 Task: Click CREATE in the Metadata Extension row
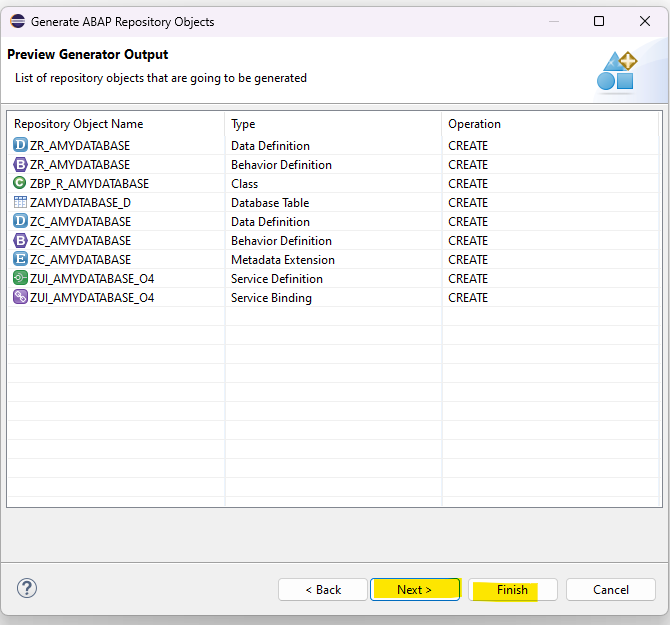tap(468, 260)
